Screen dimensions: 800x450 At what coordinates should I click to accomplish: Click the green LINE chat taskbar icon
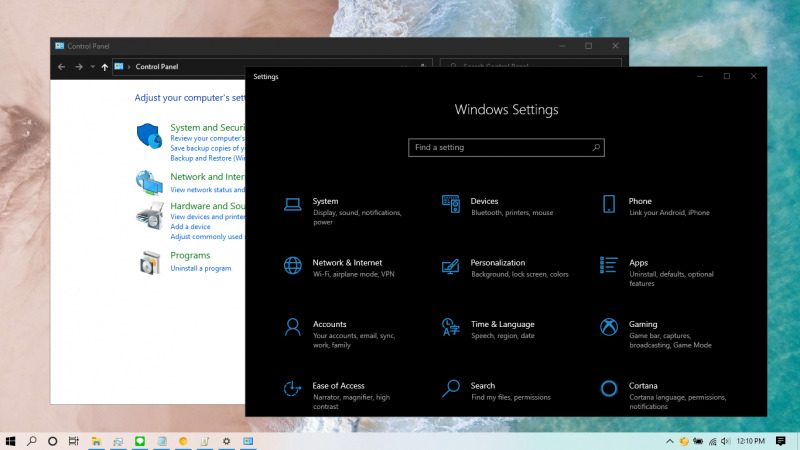point(140,441)
